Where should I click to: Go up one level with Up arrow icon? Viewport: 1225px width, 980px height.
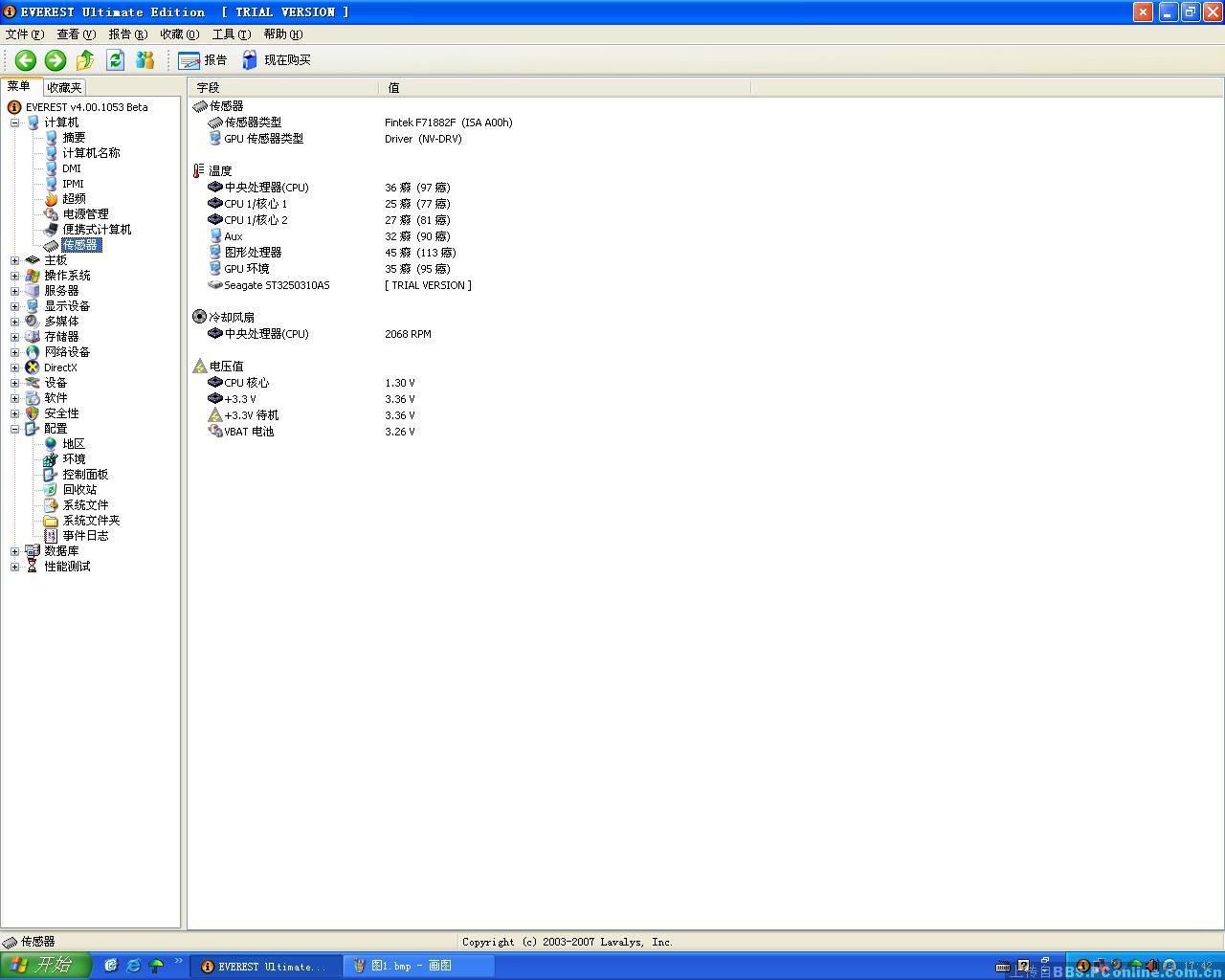coord(85,60)
